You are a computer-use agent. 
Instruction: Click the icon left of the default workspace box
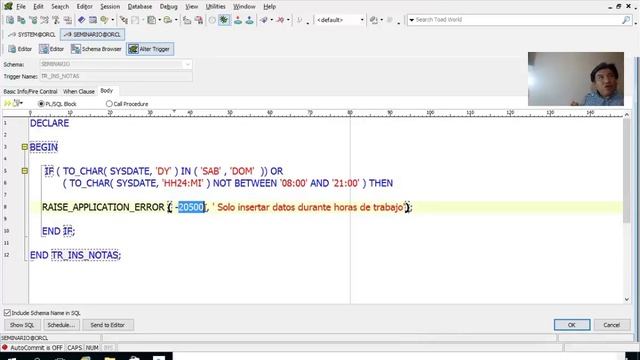click(299, 20)
